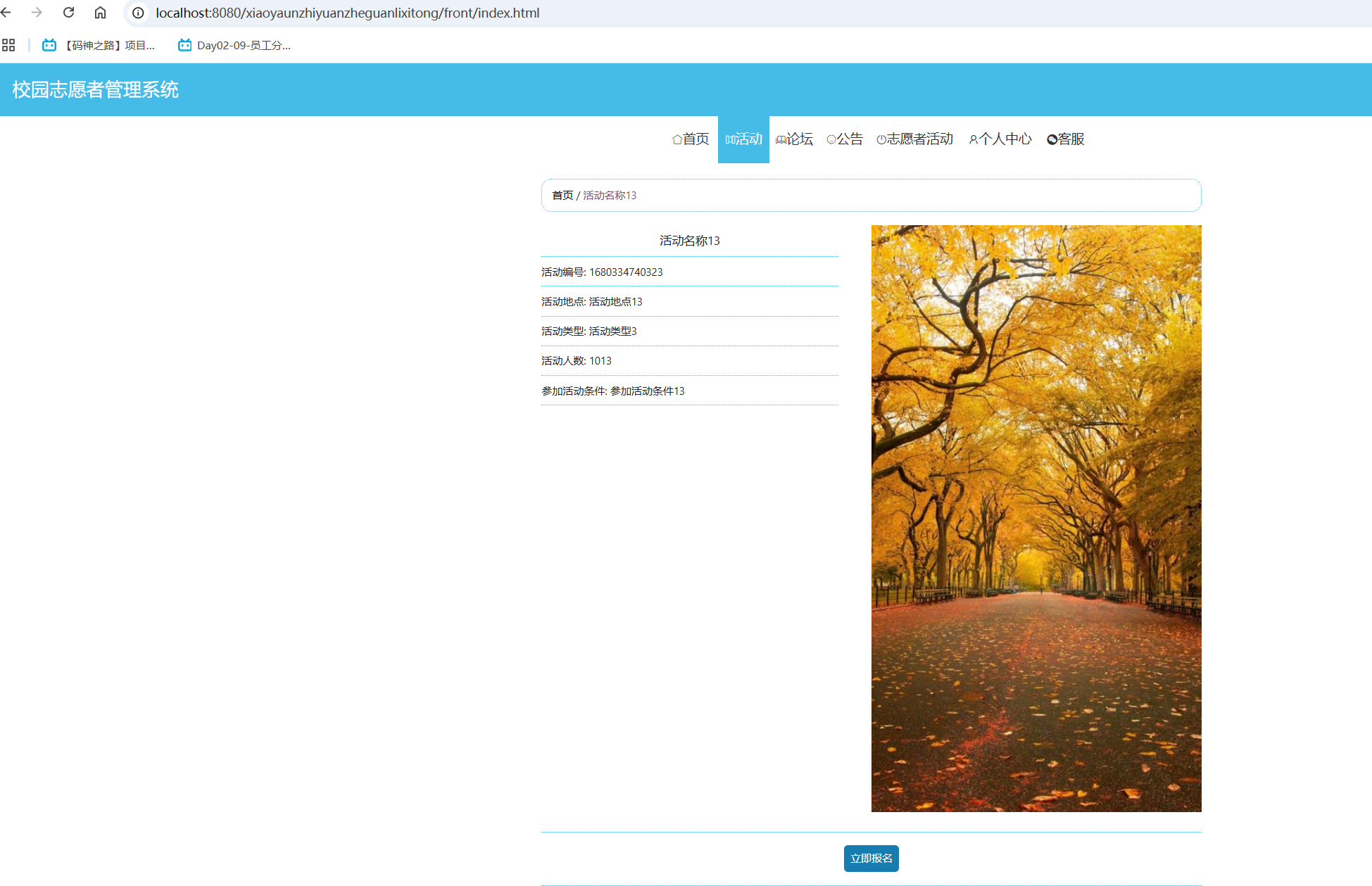
Task: Click the autumn tree avenue activity image
Action: (1036, 519)
